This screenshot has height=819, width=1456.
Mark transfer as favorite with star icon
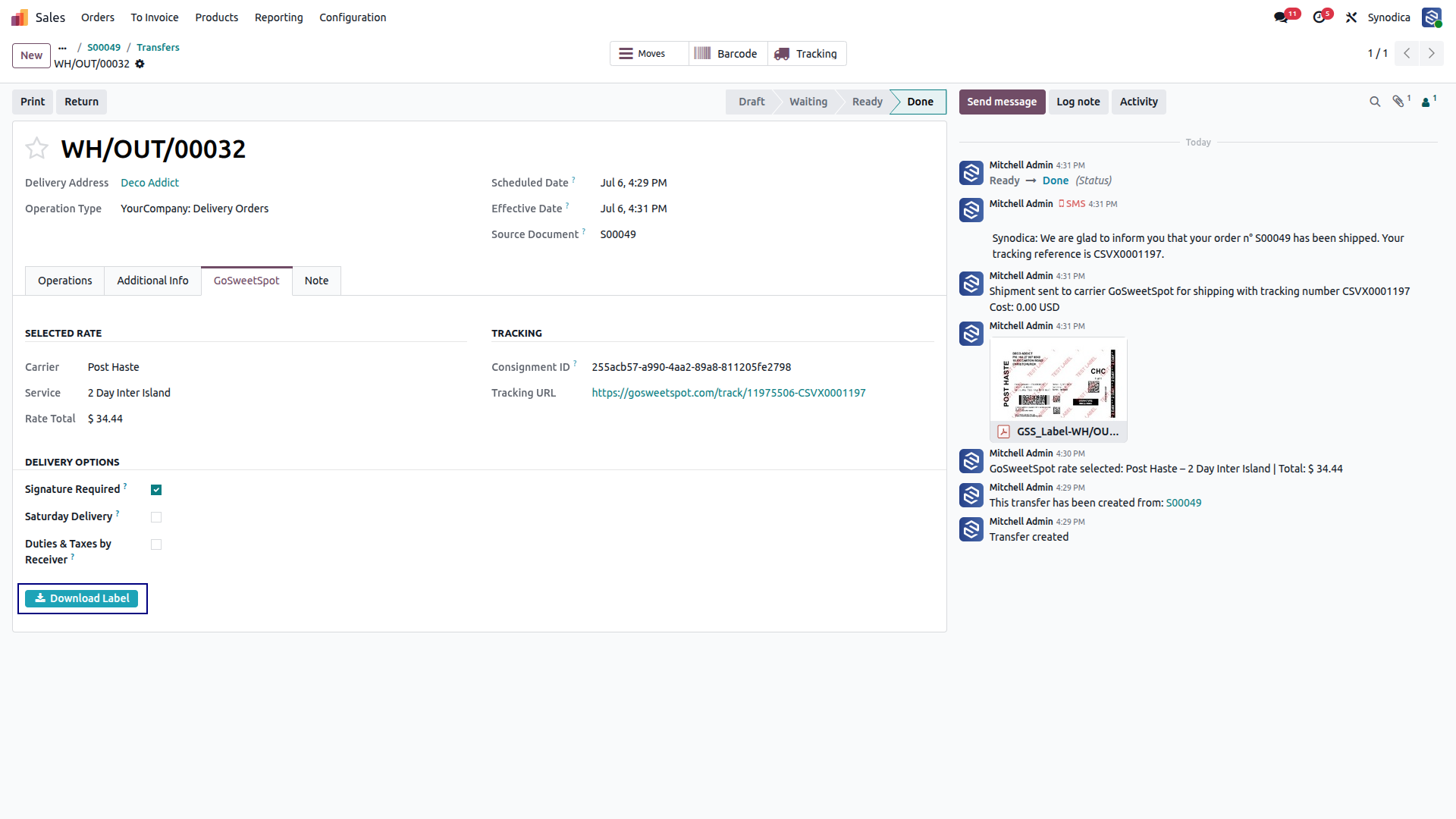(36, 148)
